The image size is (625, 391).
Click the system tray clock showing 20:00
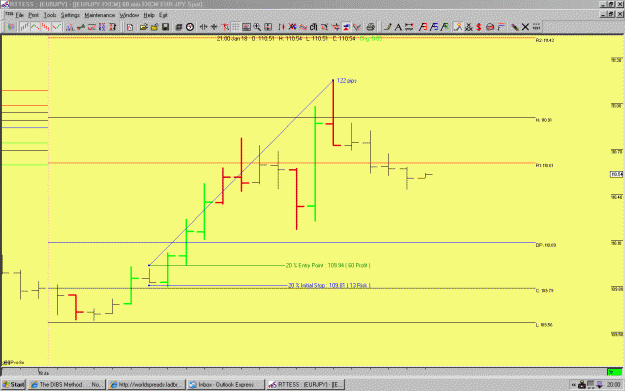613,385
